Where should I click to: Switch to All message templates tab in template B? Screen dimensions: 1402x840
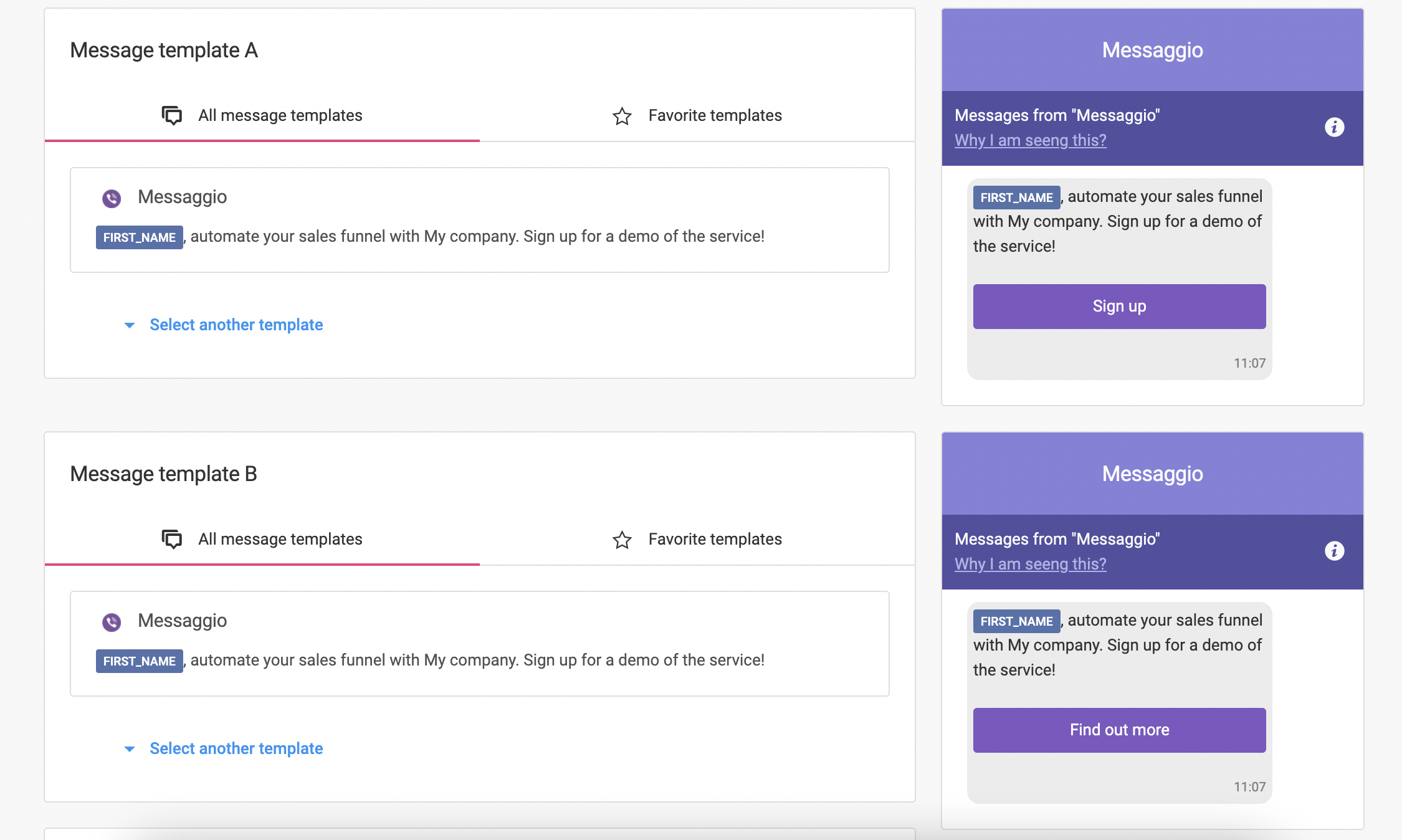[262, 539]
